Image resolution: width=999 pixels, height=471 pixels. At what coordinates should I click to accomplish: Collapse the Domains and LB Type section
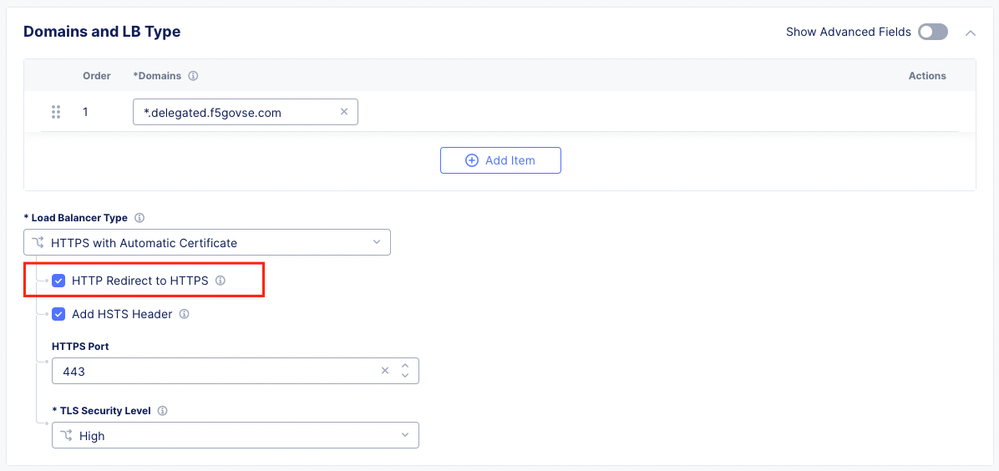point(970,33)
